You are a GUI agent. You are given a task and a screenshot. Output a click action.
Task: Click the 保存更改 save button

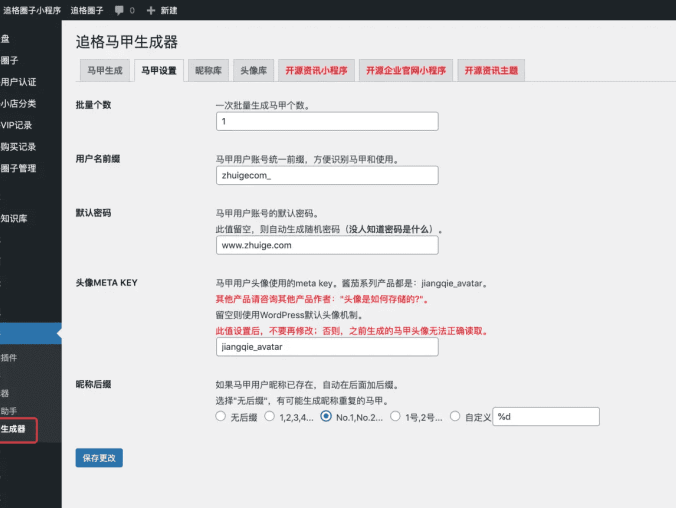[x=99, y=458]
